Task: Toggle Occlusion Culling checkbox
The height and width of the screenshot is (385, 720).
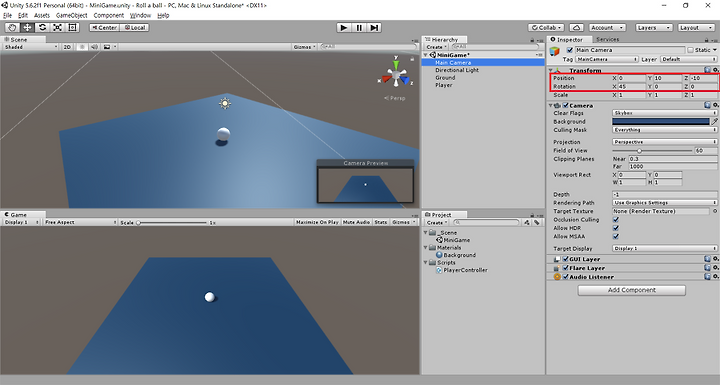Action: click(x=616, y=220)
